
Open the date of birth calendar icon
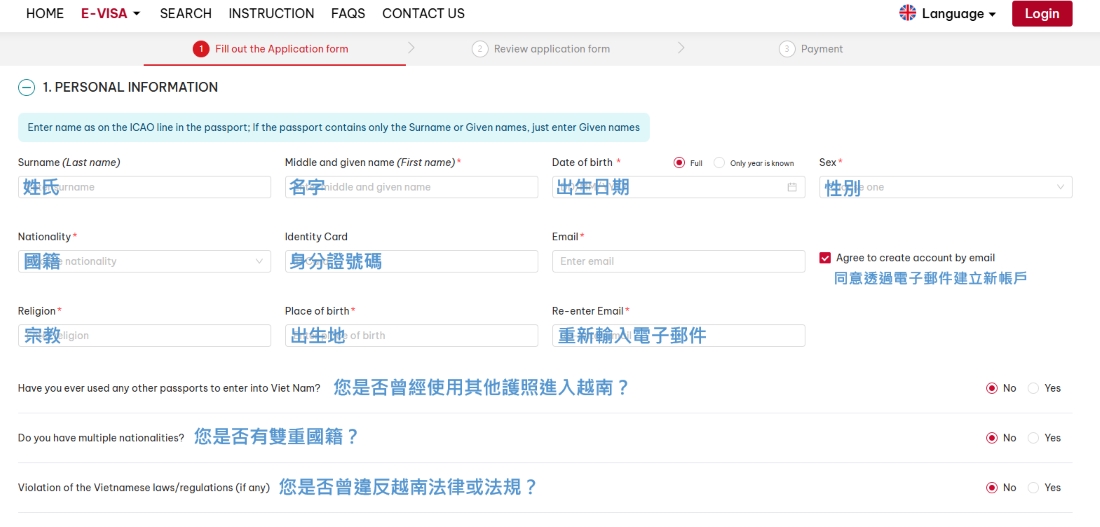coord(792,187)
